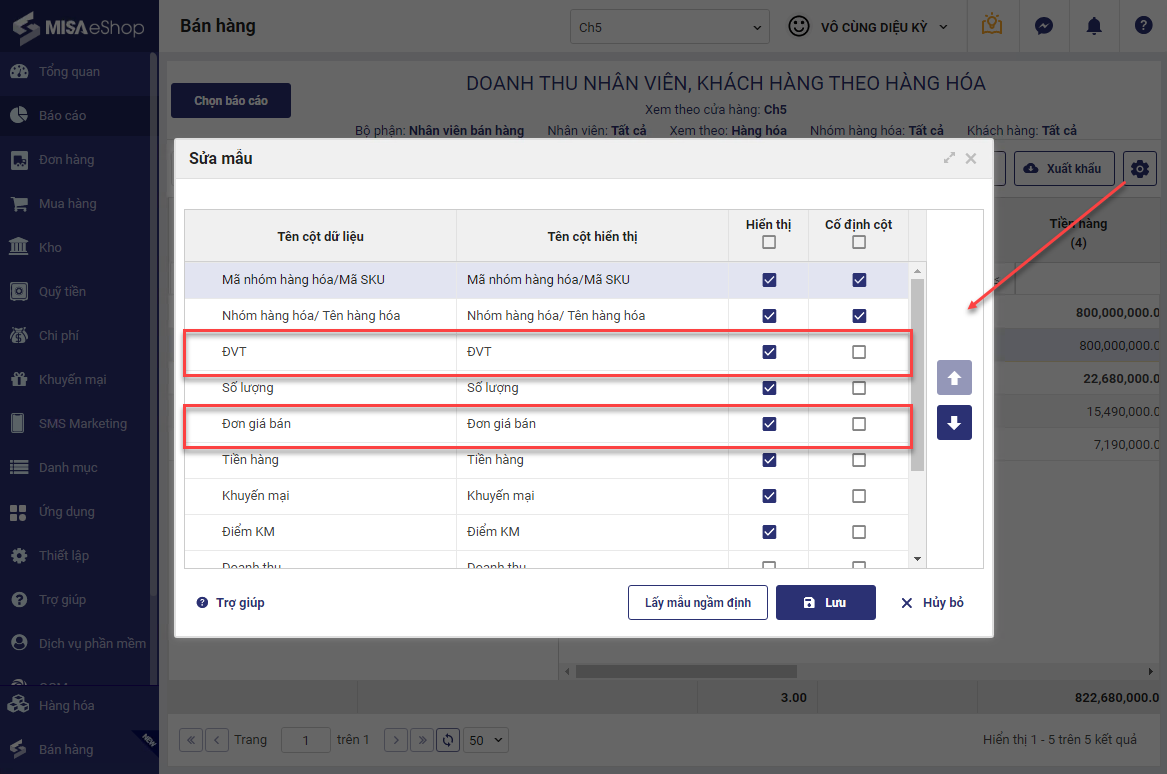
Task: Open the Ch5 store dropdown
Action: coord(669,27)
